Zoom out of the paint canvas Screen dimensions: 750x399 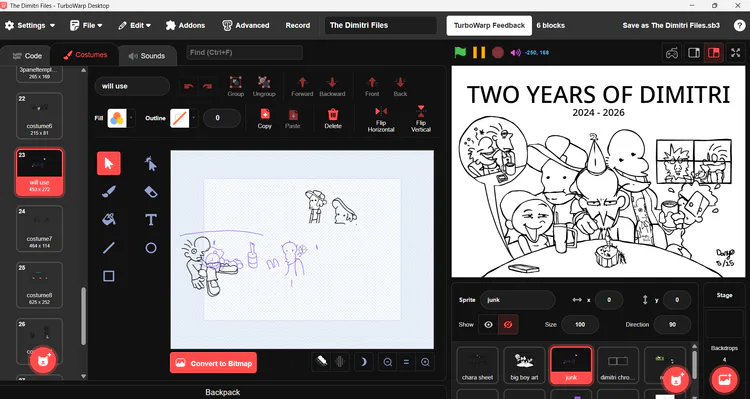pyautogui.click(x=388, y=362)
